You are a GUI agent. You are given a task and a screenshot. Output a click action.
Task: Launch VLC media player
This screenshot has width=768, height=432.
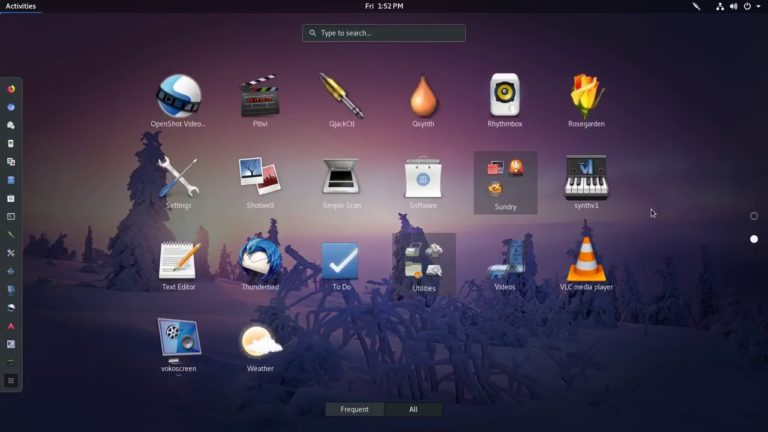click(x=586, y=264)
